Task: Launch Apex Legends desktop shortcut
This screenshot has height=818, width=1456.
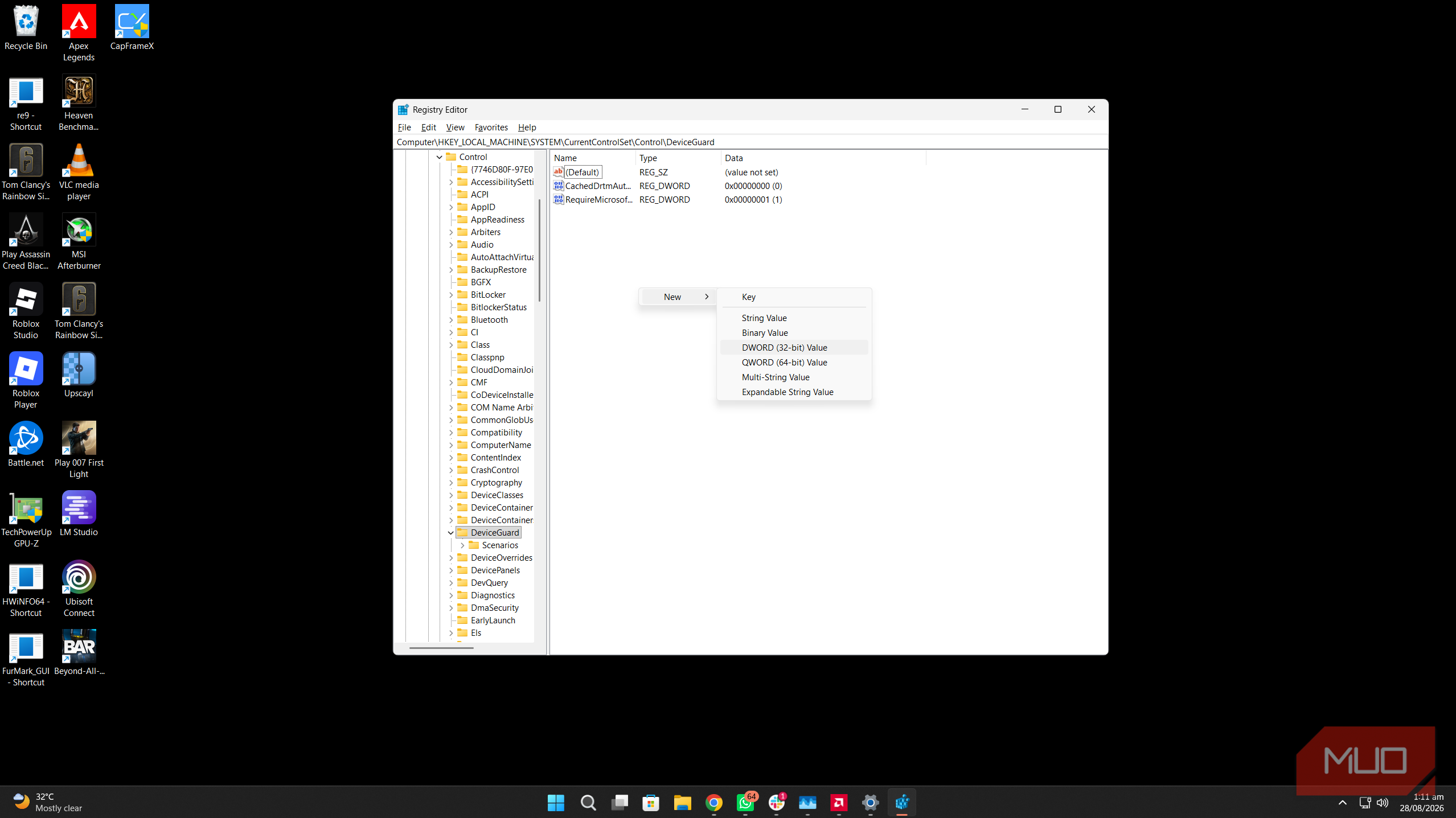Action: pyautogui.click(x=79, y=33)
